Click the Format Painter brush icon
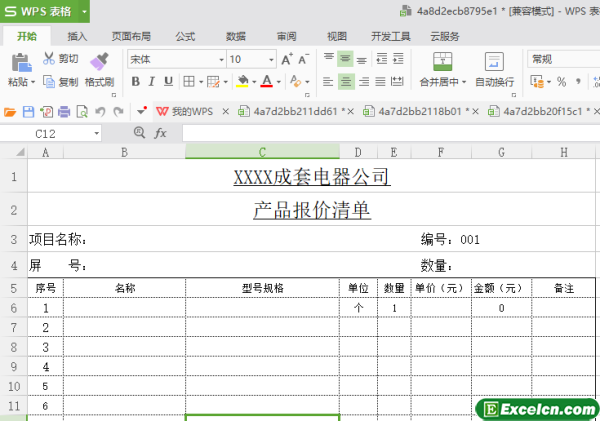600x421 pixels. pos(98,62)
